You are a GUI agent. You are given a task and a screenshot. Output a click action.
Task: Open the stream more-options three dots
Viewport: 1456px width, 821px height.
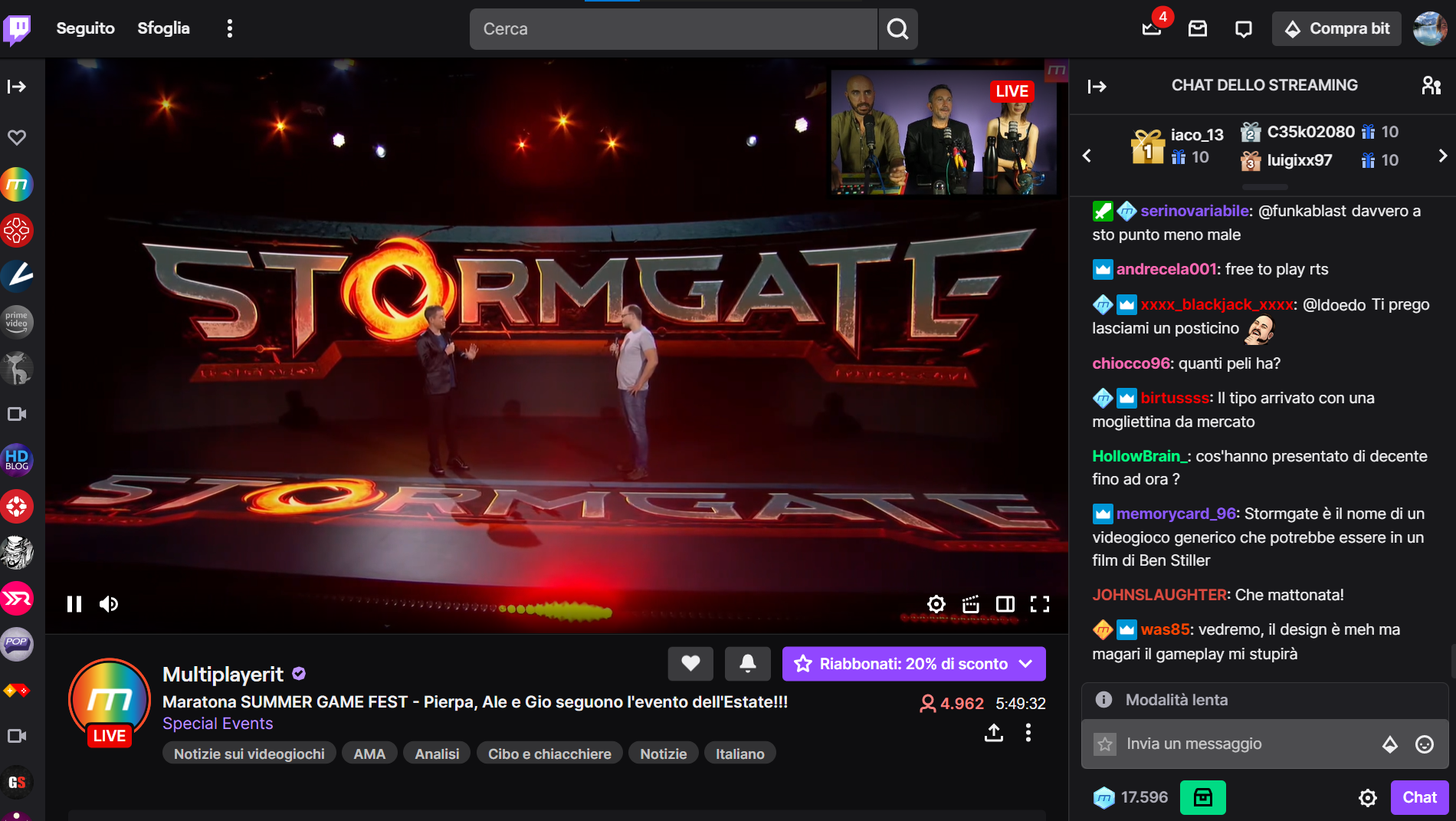tap(1028, 733)
